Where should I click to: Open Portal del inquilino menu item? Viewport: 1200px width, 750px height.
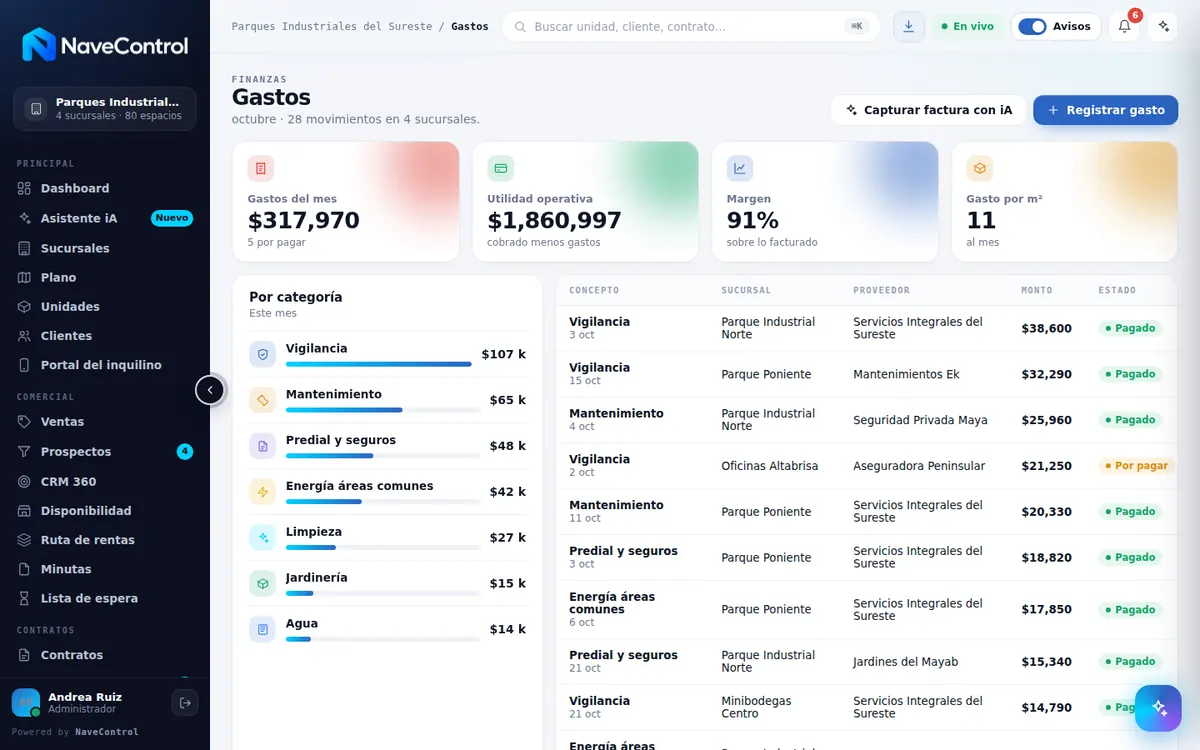(105, 365)
